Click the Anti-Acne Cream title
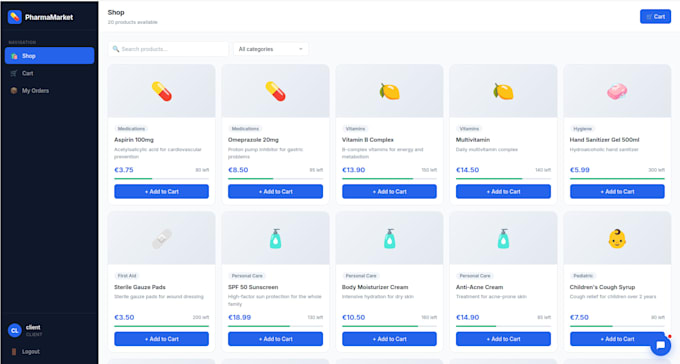680x364 pixels. tap(479, 287)
